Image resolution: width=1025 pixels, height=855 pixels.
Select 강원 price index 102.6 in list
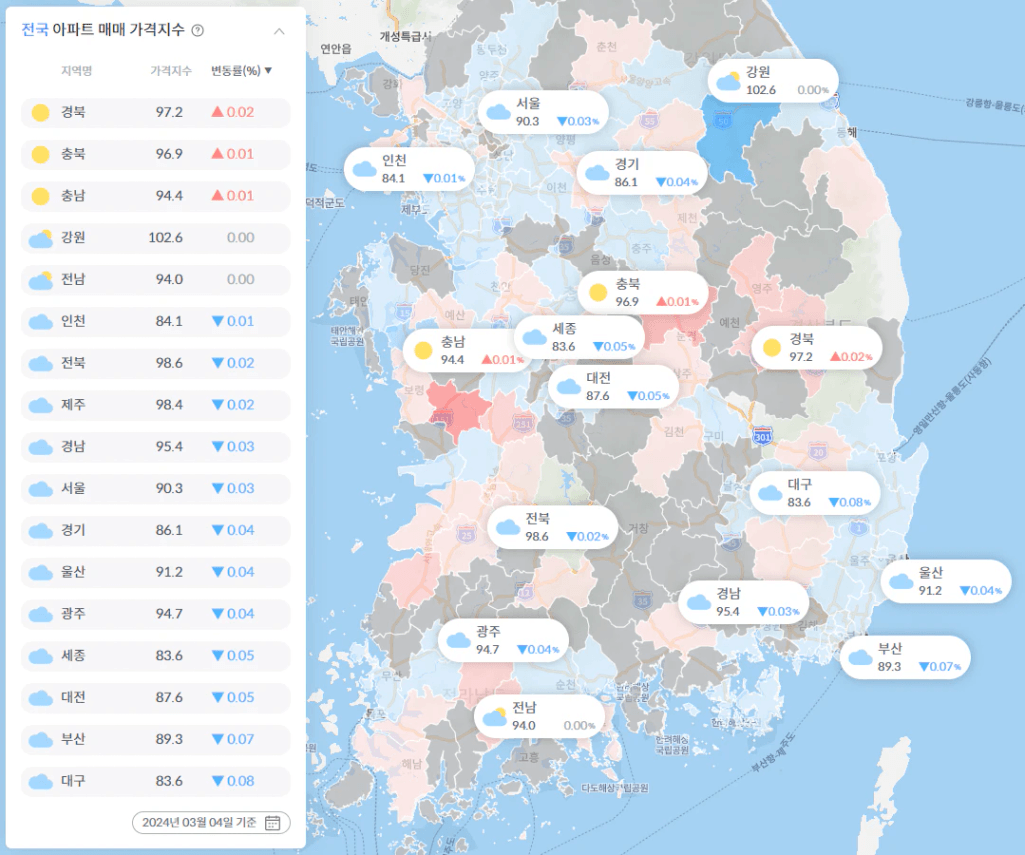165,237
